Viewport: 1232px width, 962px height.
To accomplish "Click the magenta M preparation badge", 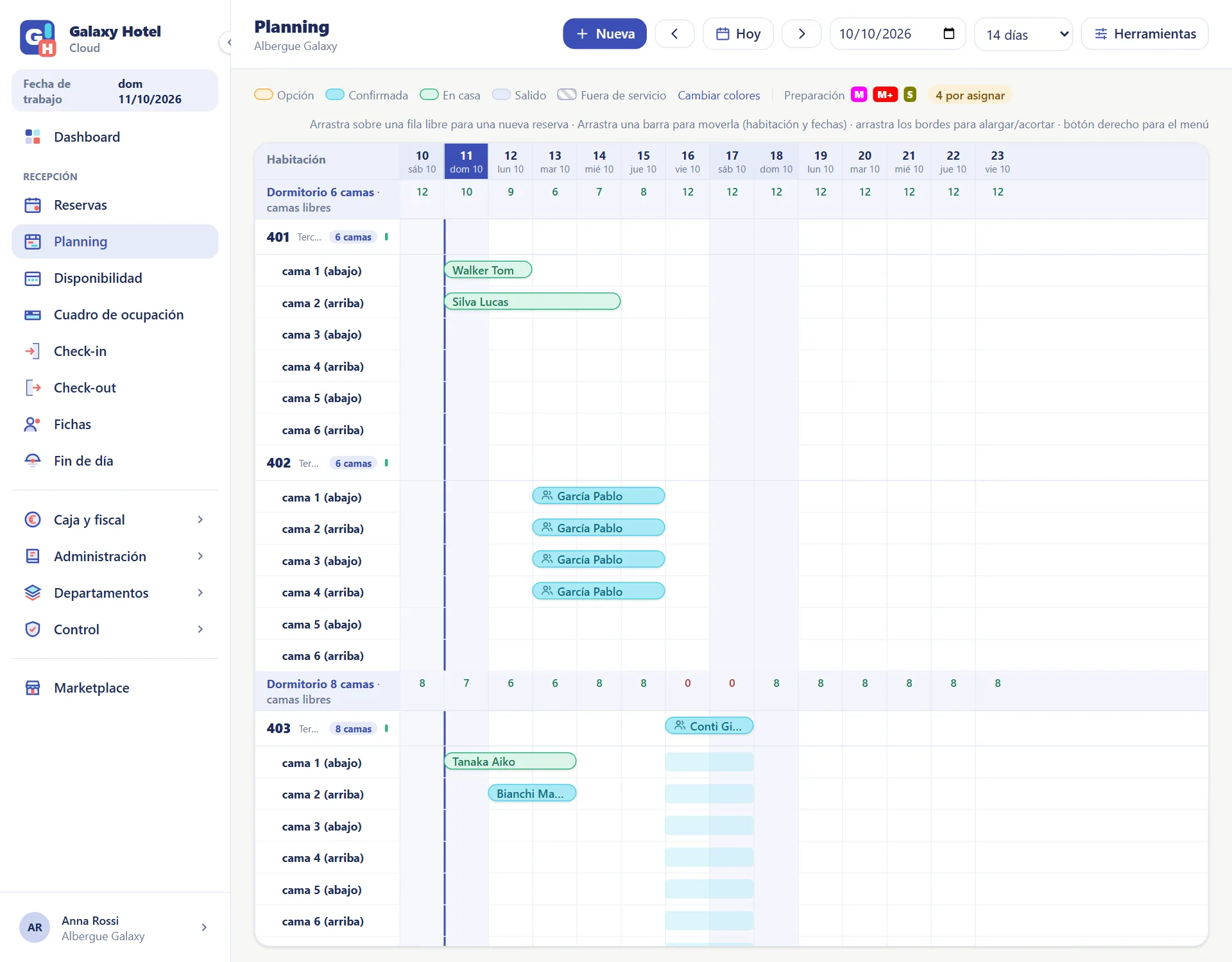I will tap(859, 95).
